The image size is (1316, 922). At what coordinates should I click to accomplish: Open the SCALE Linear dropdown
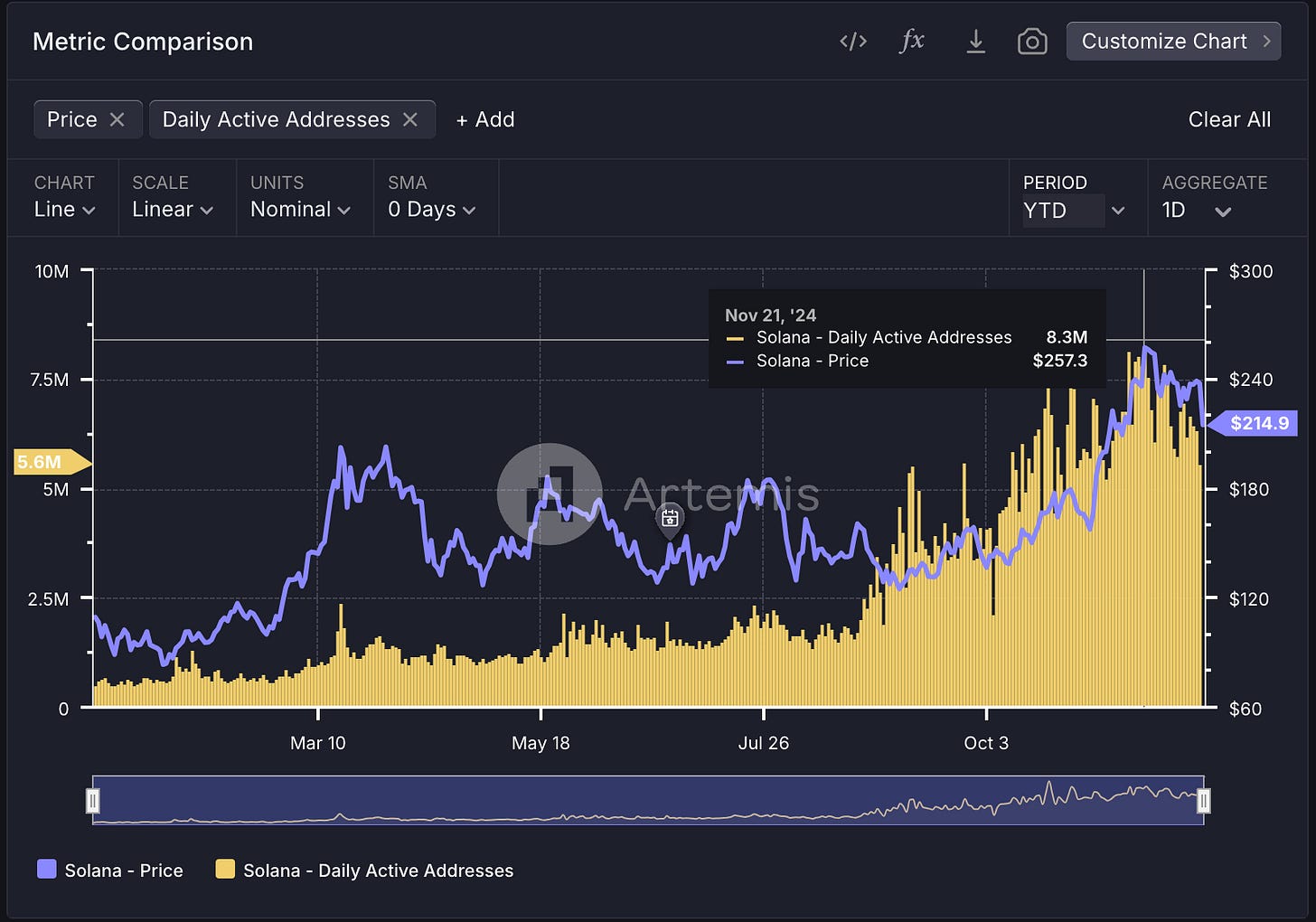[173, 210]
